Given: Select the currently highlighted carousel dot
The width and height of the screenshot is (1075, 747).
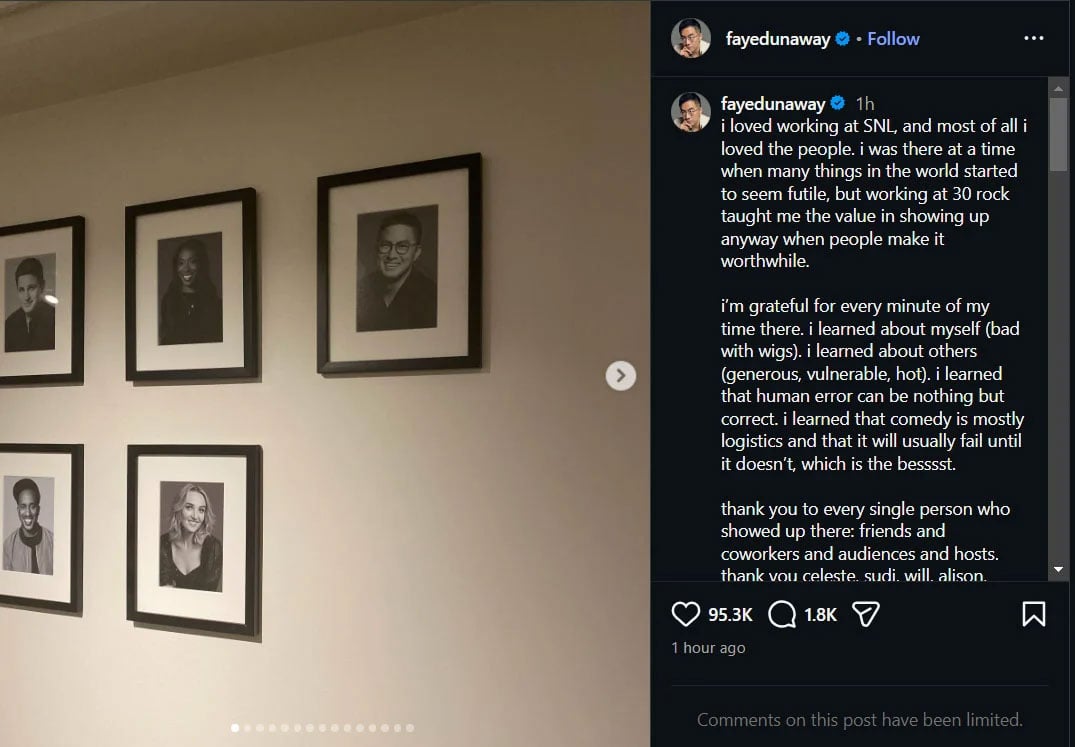Looking at the screenshot, I should click(235, 728).
